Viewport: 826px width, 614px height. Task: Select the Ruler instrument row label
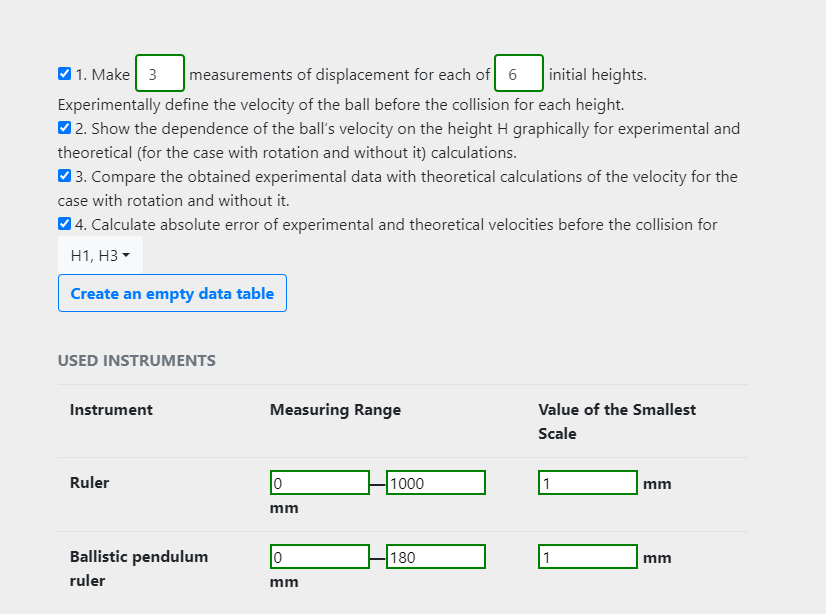[89, 482]
